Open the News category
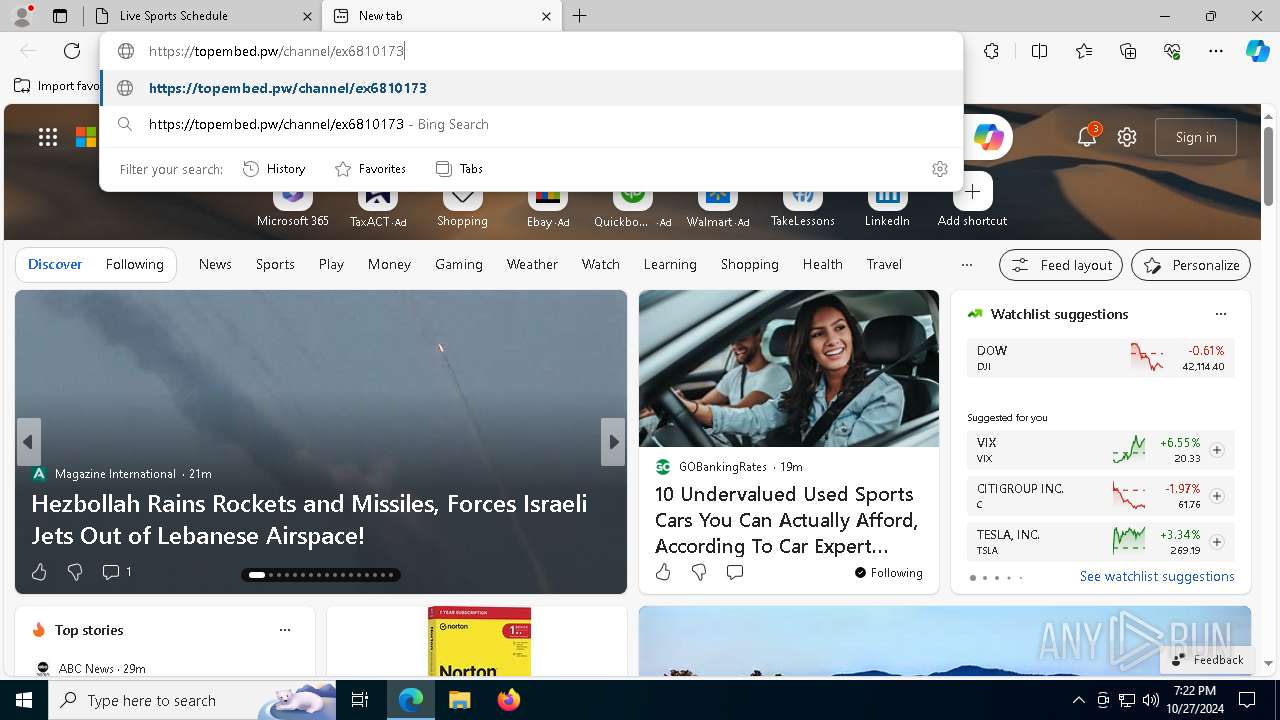 pyautogui.click(x=215, y=265)
